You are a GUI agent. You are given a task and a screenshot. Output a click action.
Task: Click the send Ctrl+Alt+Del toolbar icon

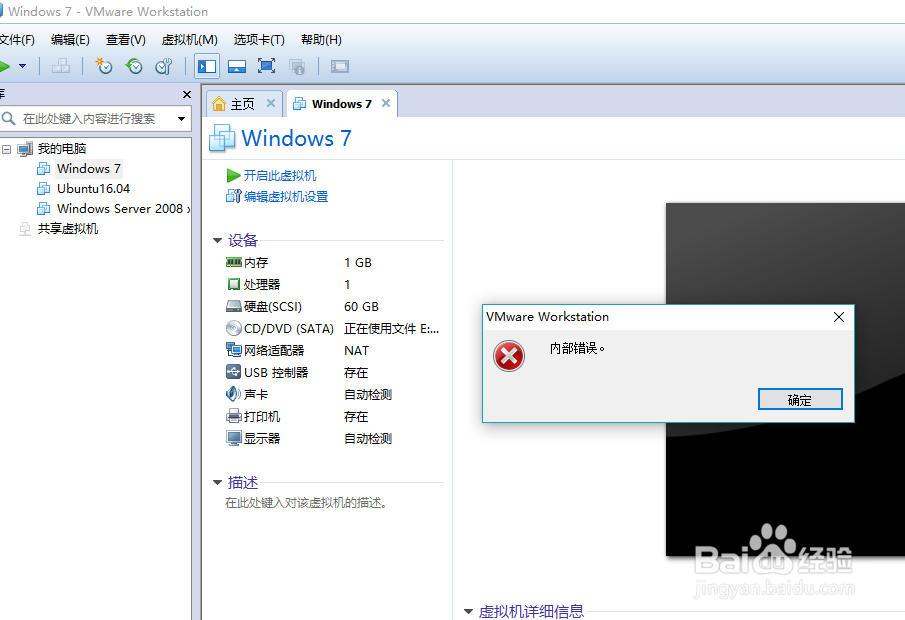pos(61,66)
